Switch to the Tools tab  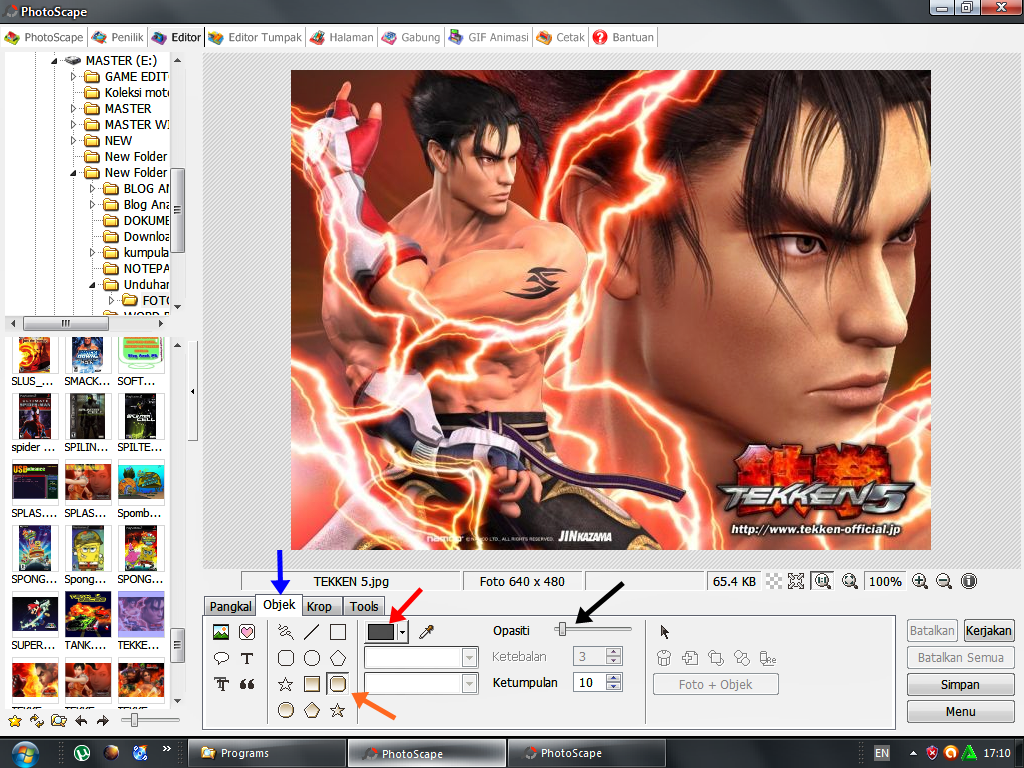pos(364,606)
